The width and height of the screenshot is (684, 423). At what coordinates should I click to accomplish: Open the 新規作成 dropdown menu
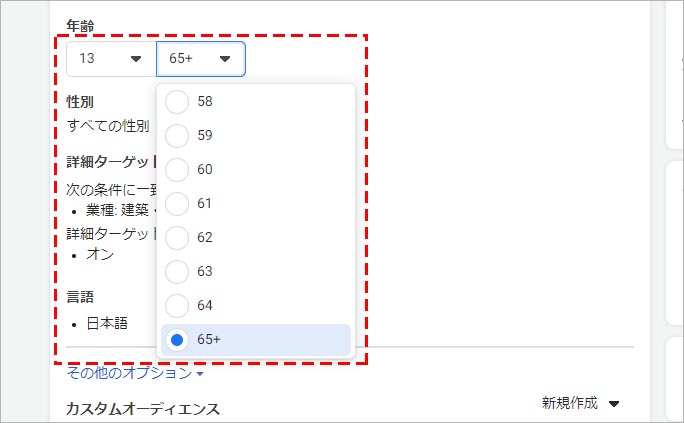[x=580, y=403]
